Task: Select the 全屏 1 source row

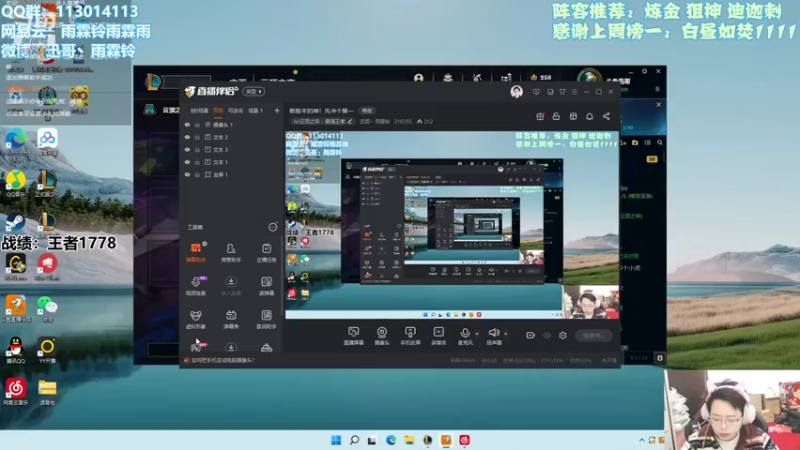Action: point(232,174)
